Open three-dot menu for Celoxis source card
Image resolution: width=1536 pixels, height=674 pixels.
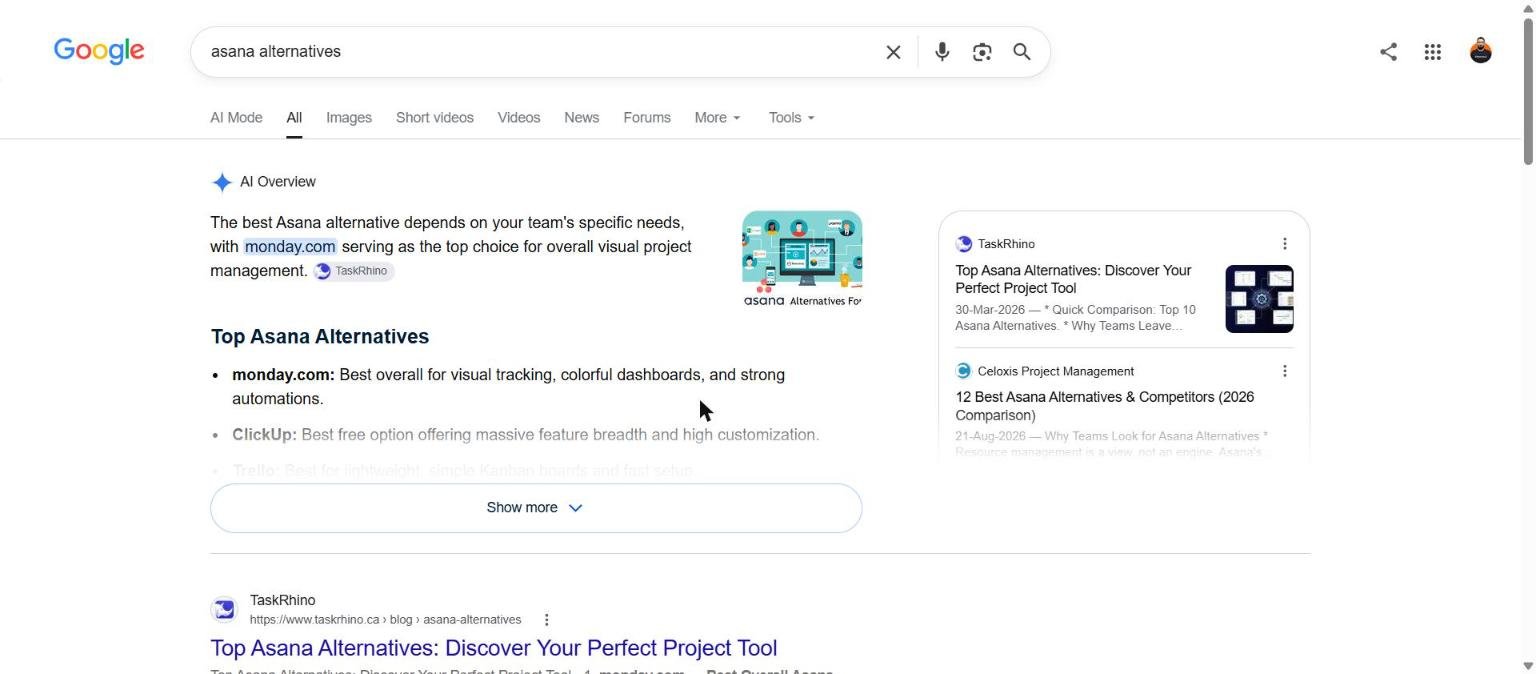point(1285,371)
